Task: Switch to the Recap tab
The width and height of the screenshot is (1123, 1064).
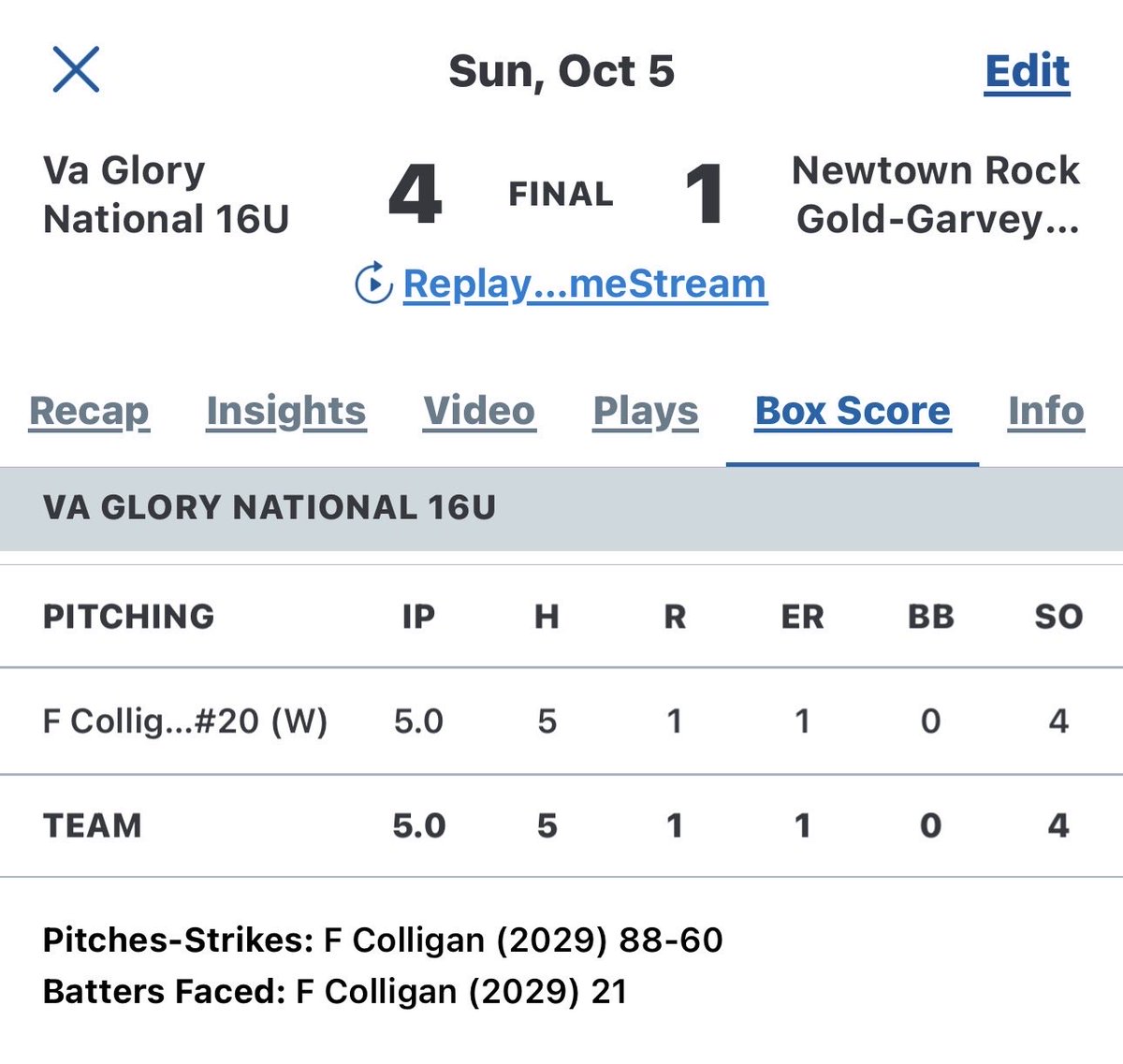Action: coord(89,411)
